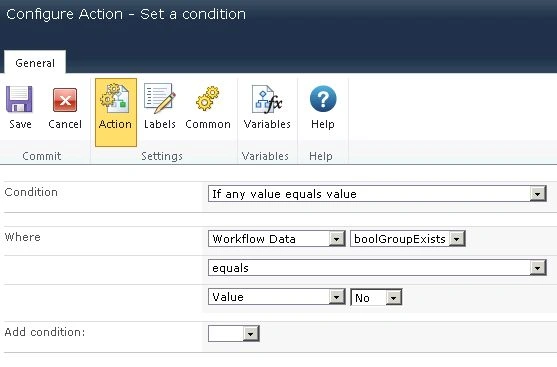Click the 'Help' ribbon group label
The image size is (557, 367).
tap(321, 156)
